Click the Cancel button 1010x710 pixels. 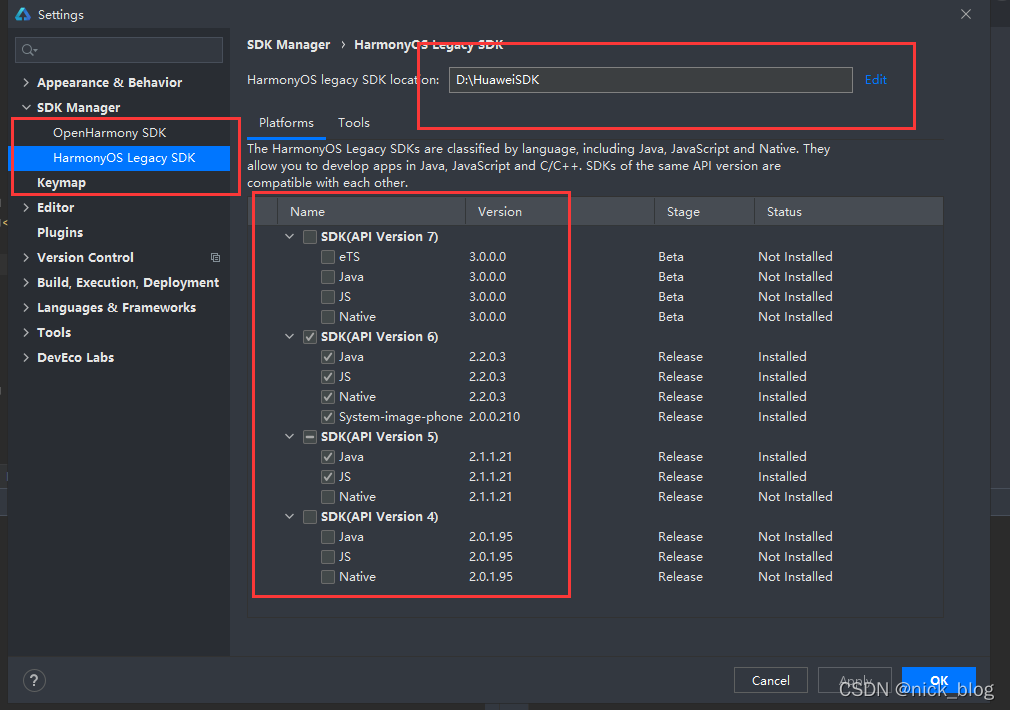770,680
